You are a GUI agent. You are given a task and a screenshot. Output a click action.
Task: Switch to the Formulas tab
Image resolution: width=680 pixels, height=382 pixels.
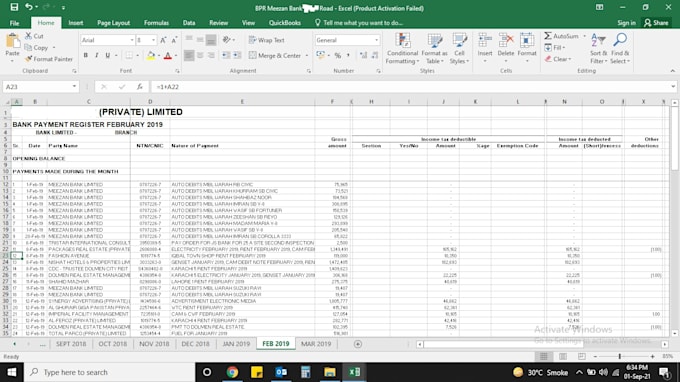pyautogui.click(x=156, y=23)
